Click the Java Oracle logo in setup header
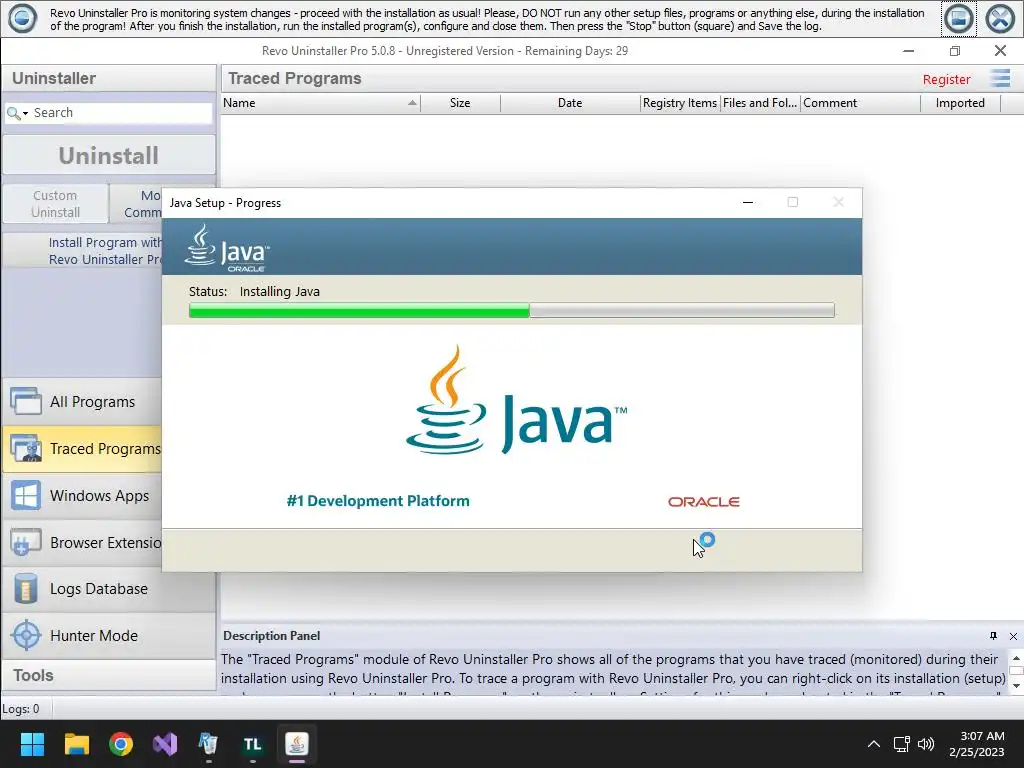This screenshot has width=1024, height=768. tap(227, 248)
